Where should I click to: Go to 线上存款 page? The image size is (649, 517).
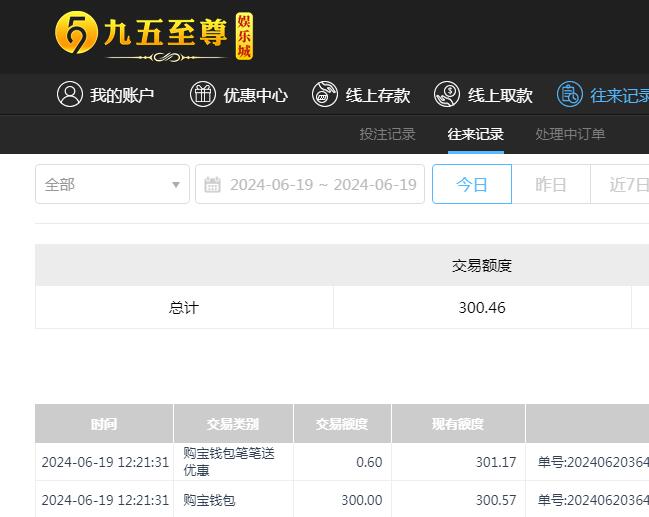[361, 94]
